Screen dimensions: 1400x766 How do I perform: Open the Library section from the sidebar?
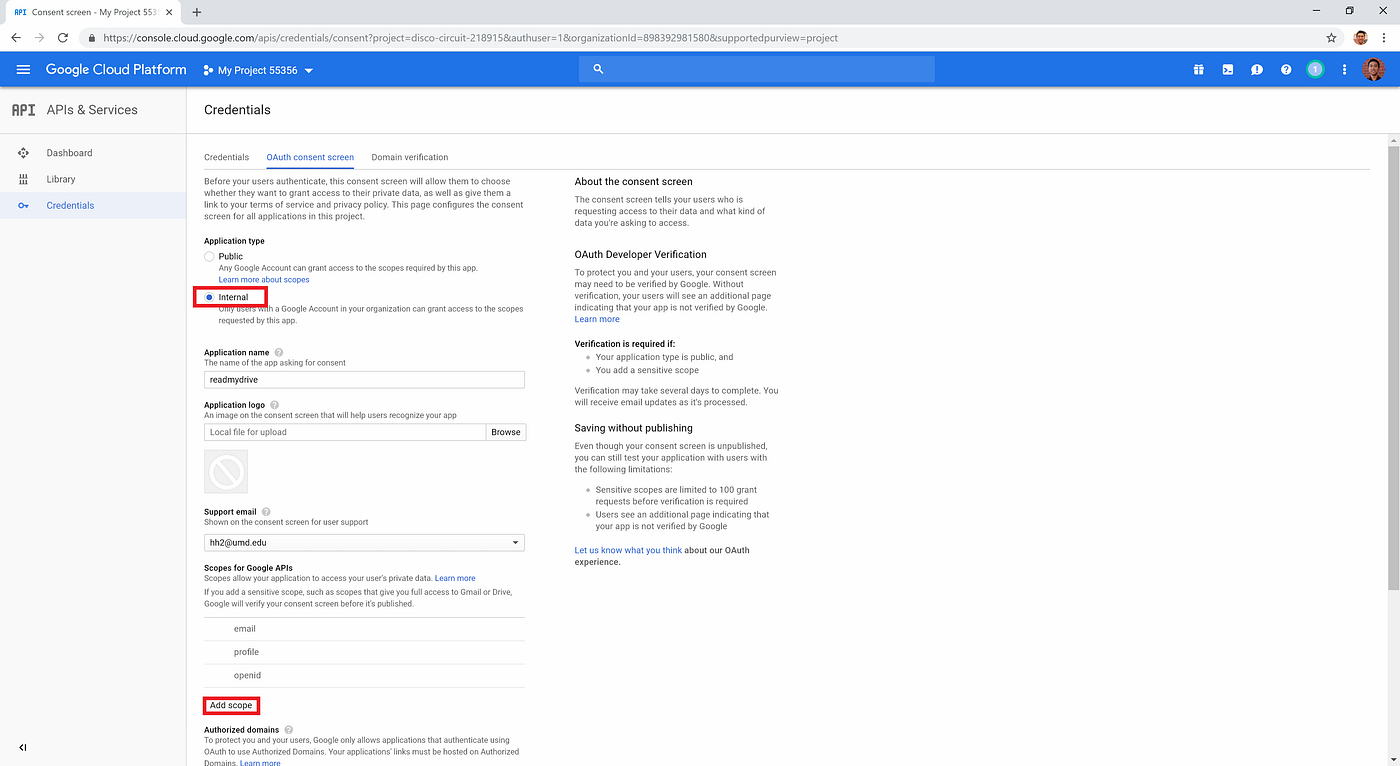(61, 178)
